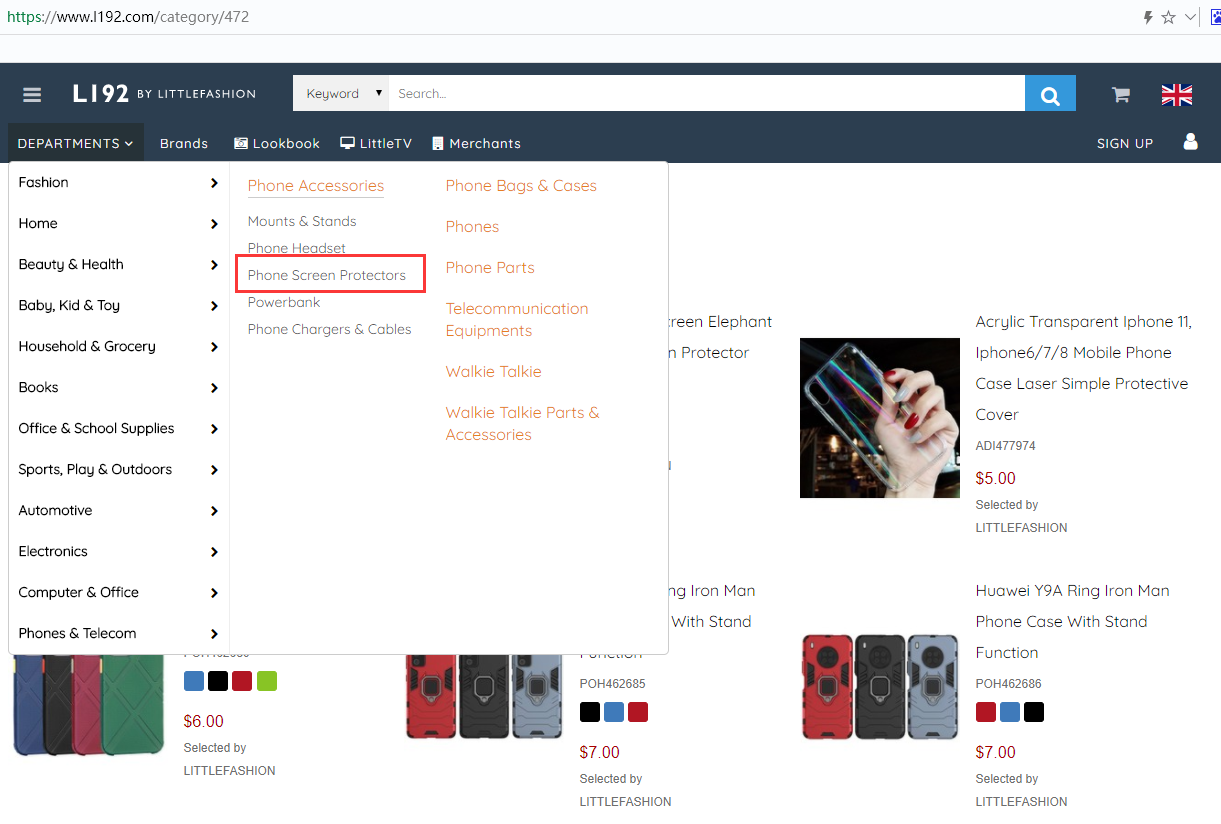Pick the black swatch for item POH462686

(1034, 712)
